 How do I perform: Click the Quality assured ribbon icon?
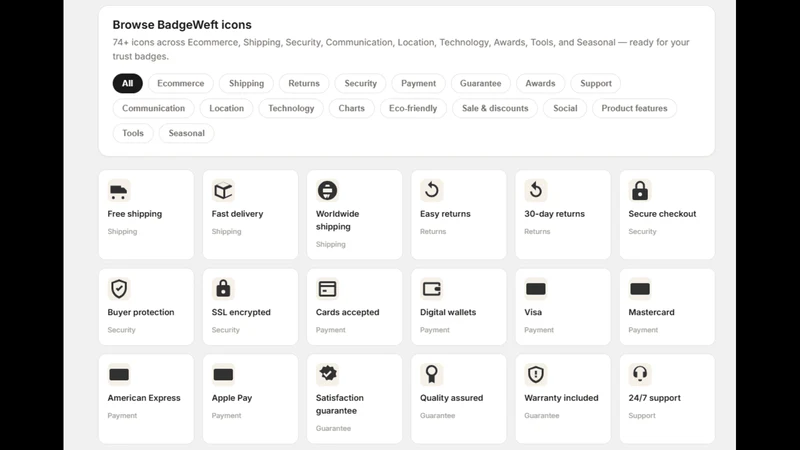432,374
